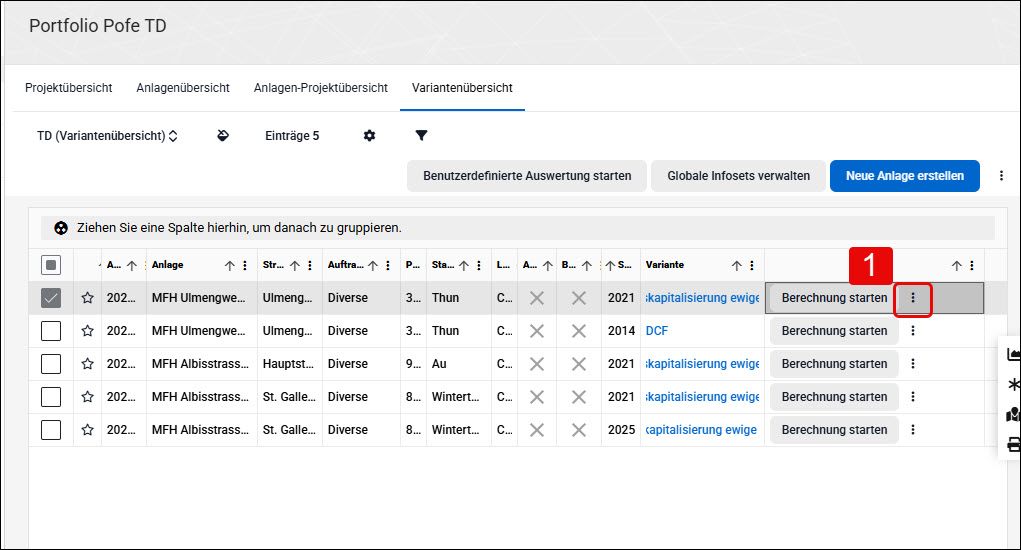Screen dimensions: 1021x550
Task: Check the DCF row checkbox
Action: (x=51, y=331)
